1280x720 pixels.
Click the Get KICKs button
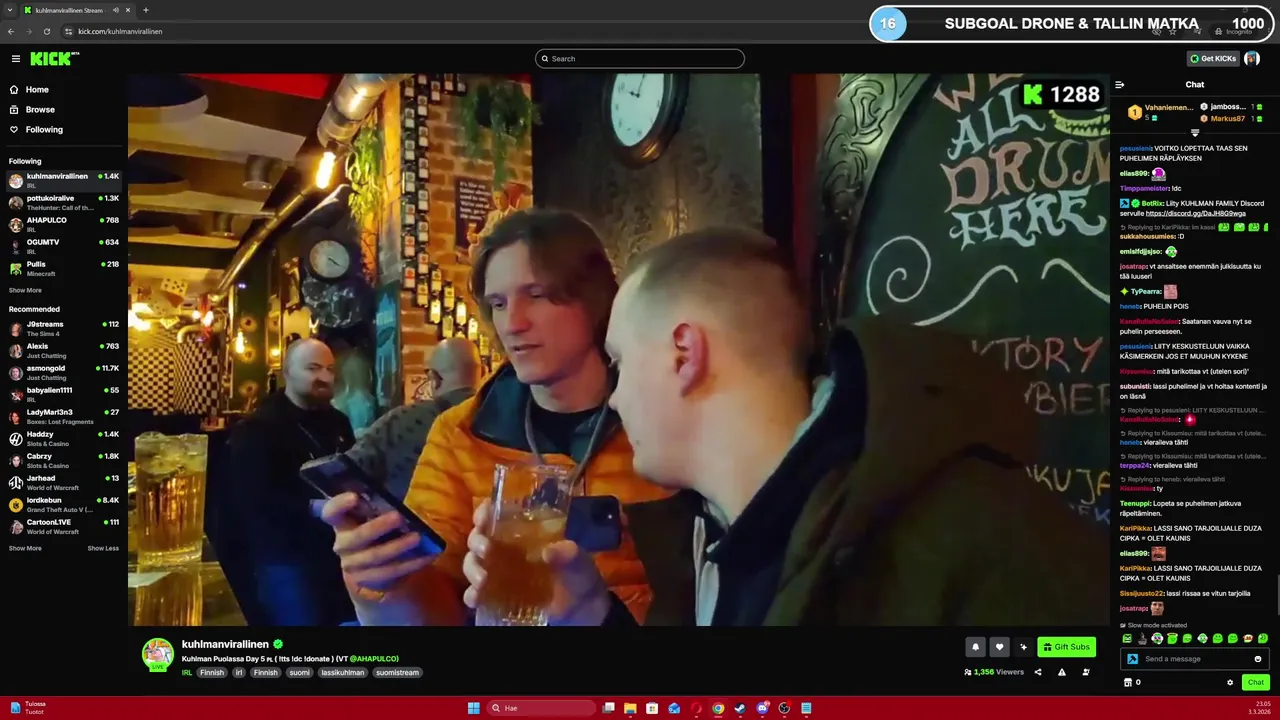pyautogui.click(x=1213, y=59)
